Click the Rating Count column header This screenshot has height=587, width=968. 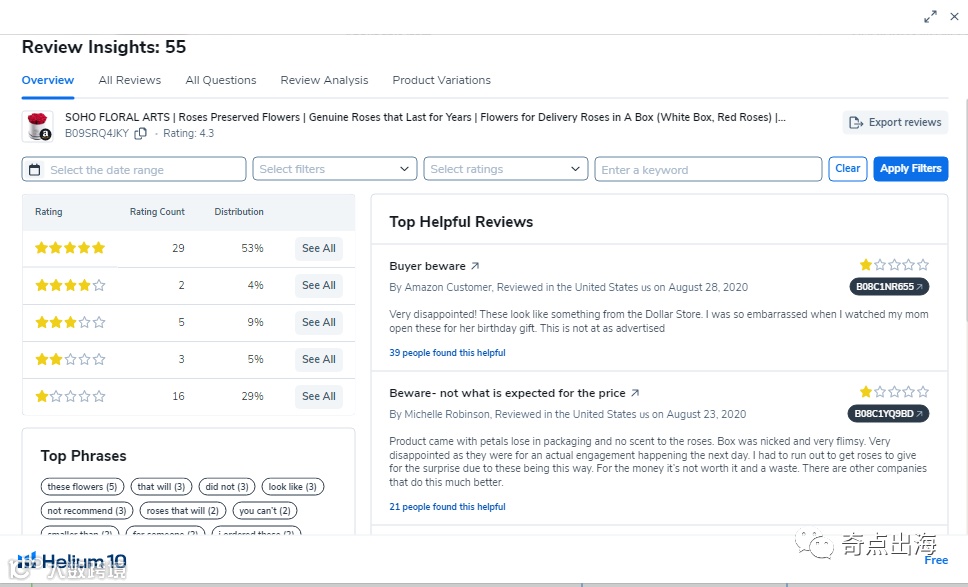point(157,212)
